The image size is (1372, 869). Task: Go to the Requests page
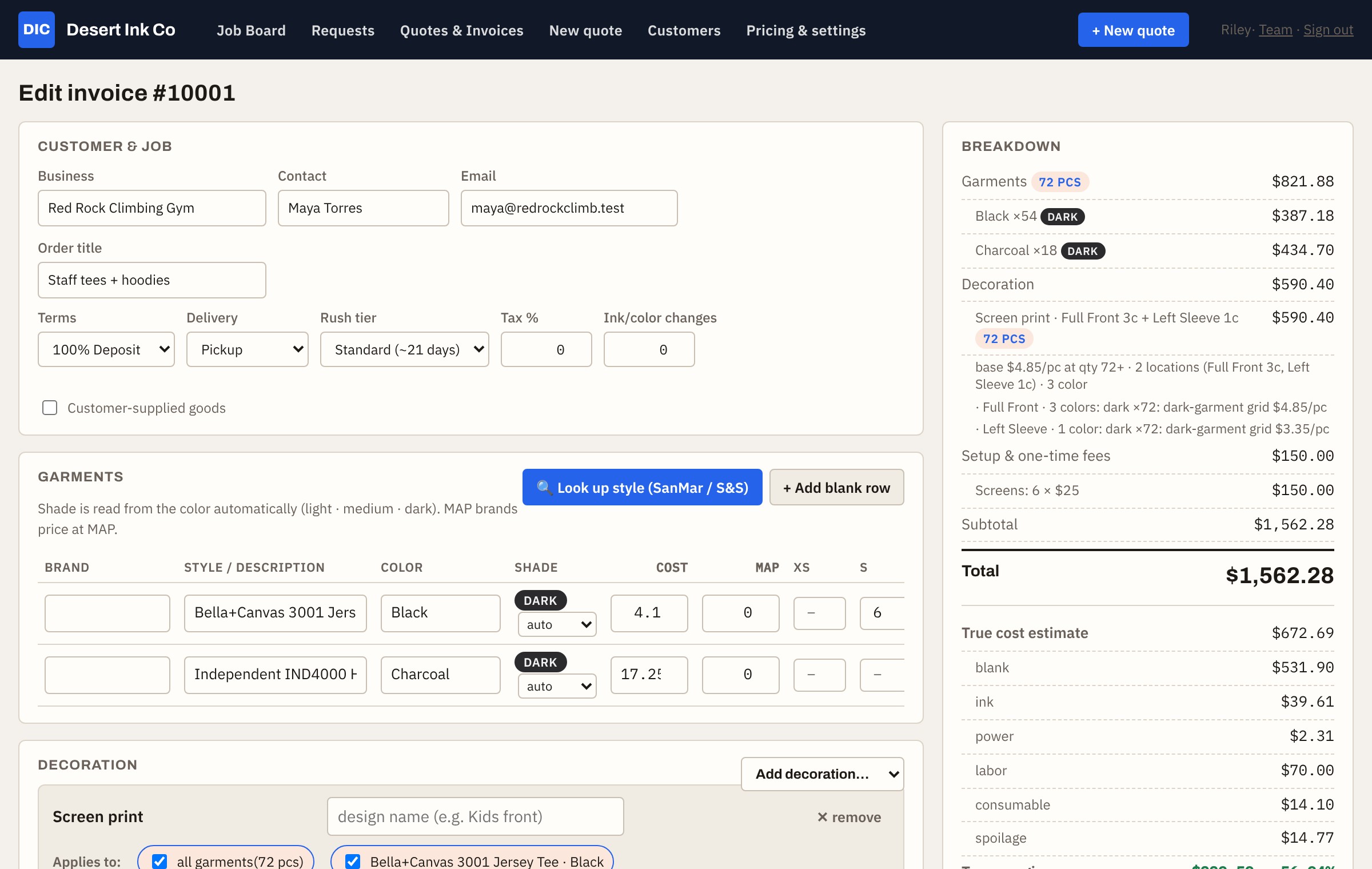[x=343, y=30]
